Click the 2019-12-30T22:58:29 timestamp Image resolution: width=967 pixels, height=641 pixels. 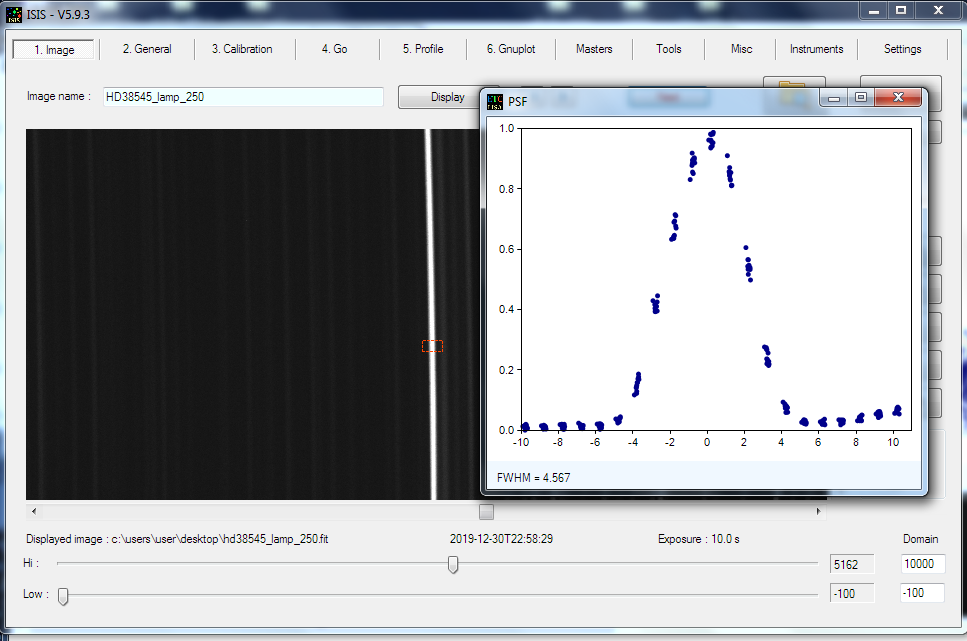click(x=501, y=539)
